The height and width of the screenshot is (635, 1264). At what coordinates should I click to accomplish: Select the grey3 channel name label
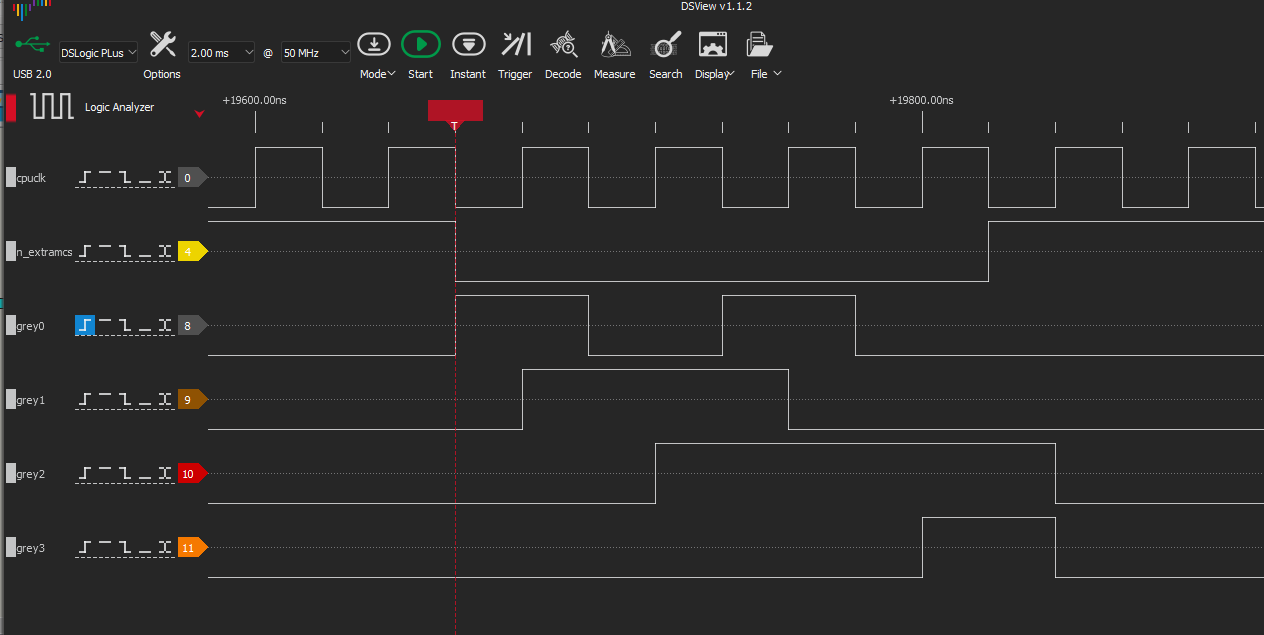tap(31, 548)
